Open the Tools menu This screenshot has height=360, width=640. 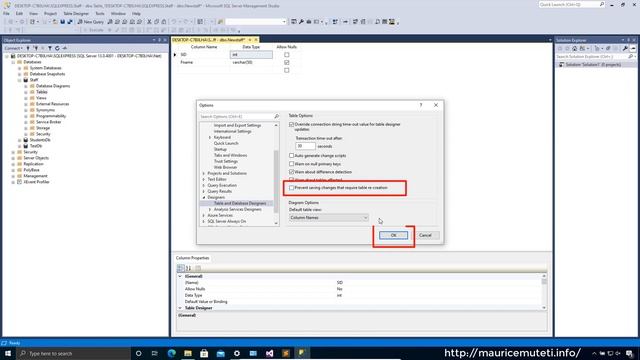coord(100,13)
